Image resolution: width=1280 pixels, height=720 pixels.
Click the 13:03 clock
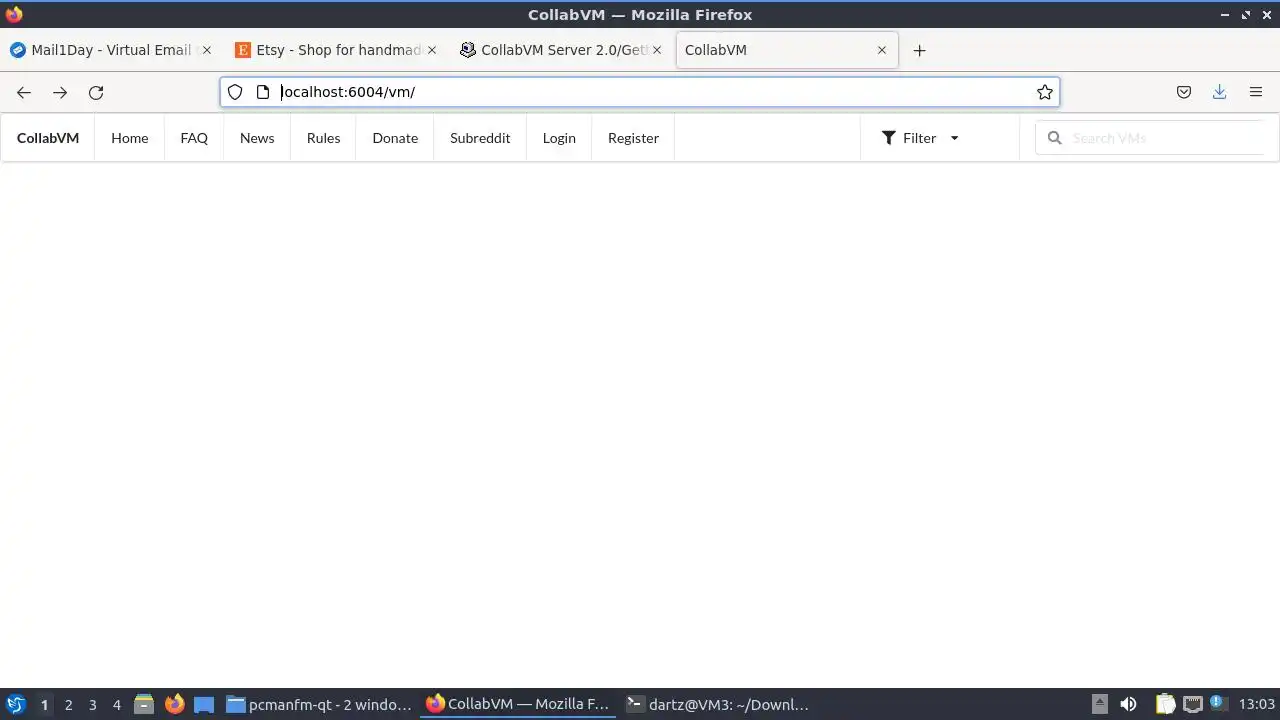point(1257,704)
